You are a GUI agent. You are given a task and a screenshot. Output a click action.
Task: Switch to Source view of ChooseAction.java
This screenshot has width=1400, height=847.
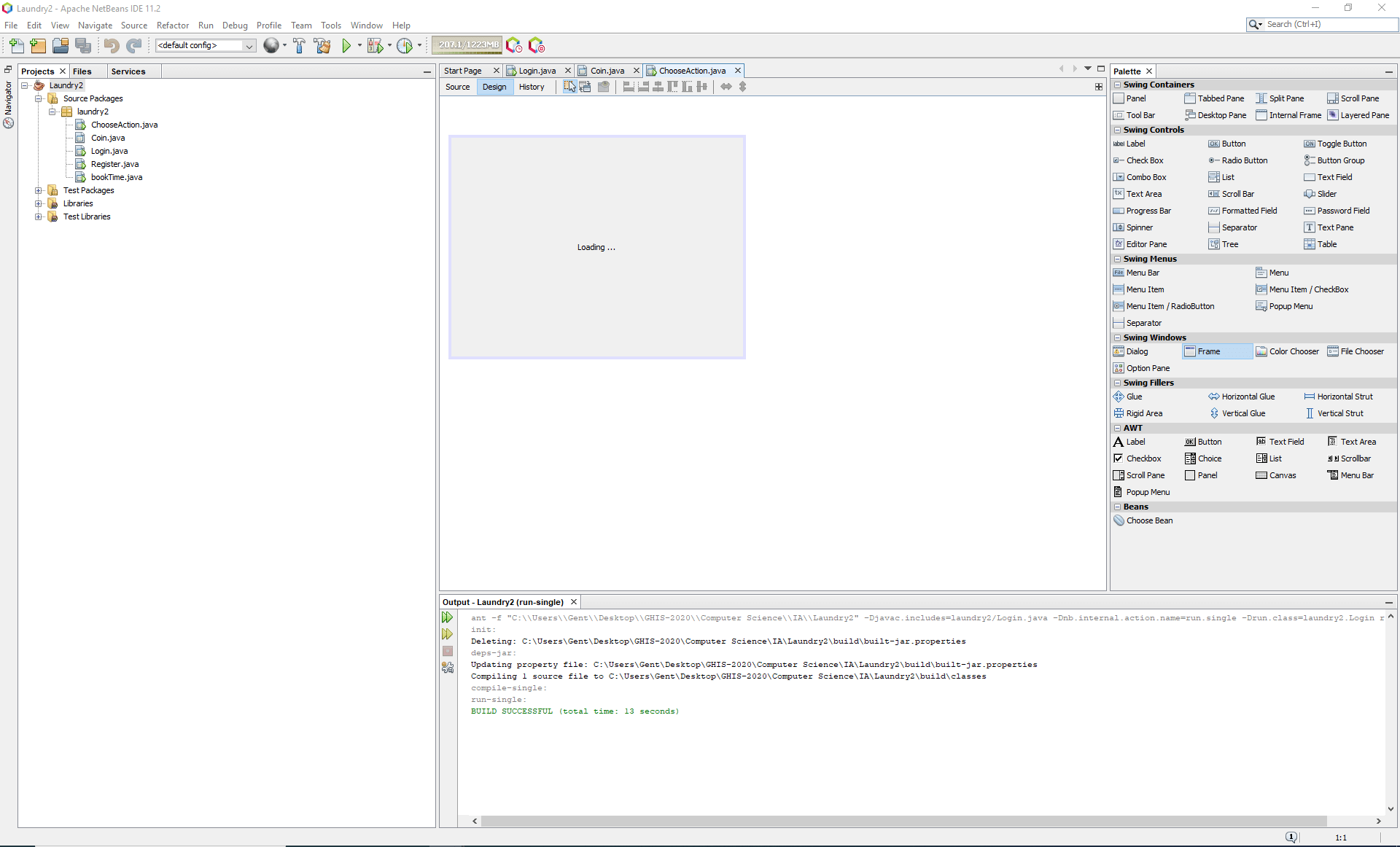pos(457,87)
